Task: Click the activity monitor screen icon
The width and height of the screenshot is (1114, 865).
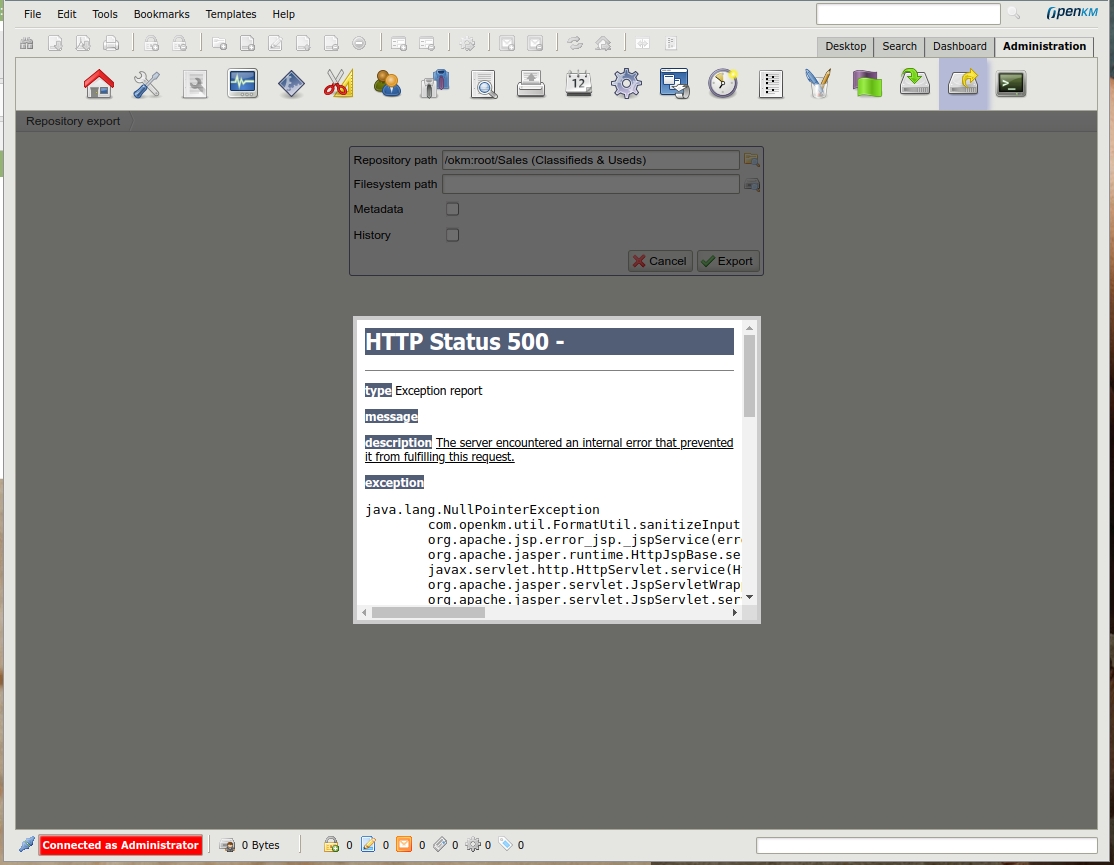Action: 243,84
